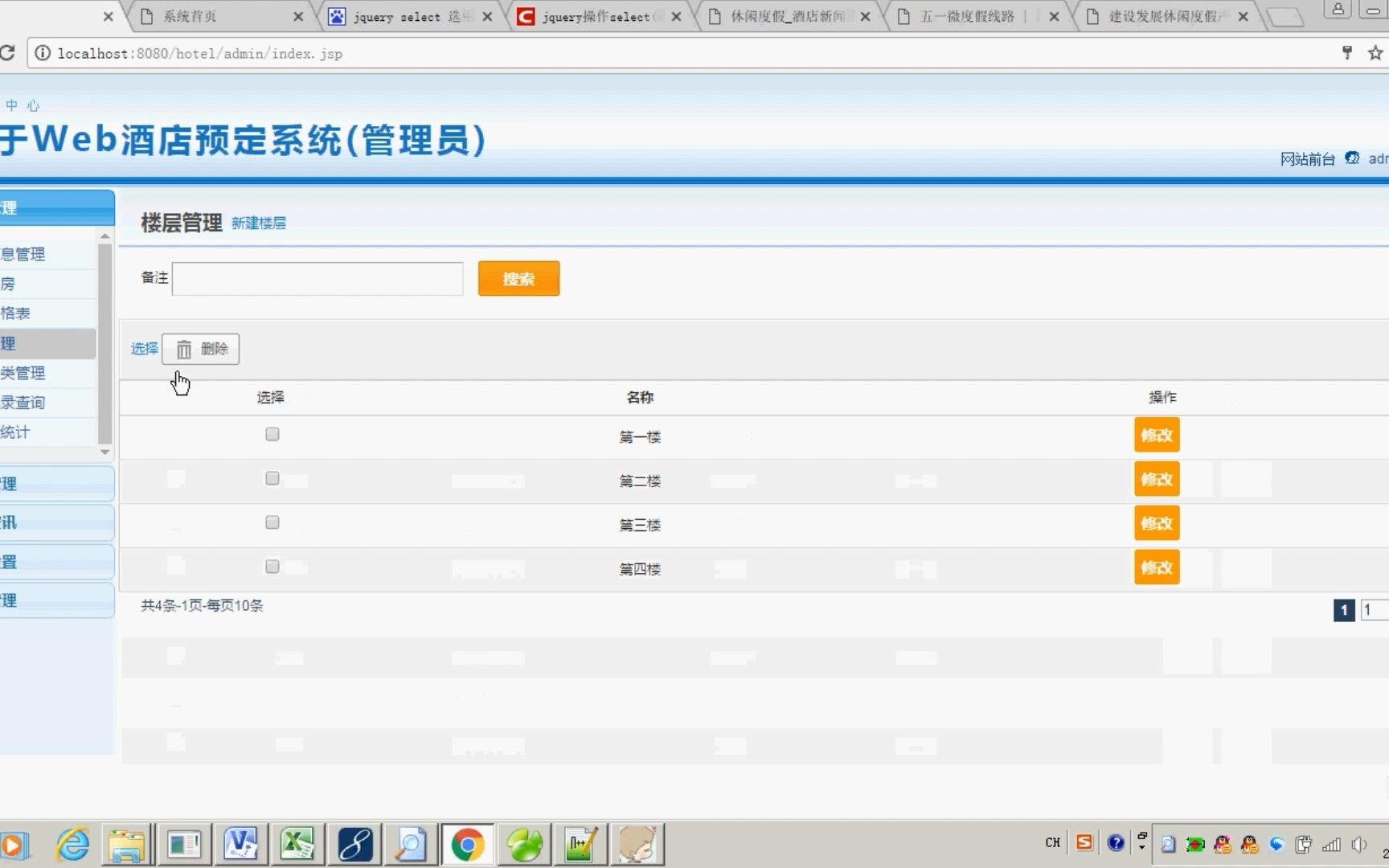
Task: Launch Microsoft Excel from the taskbar
Action: point(297,844)
